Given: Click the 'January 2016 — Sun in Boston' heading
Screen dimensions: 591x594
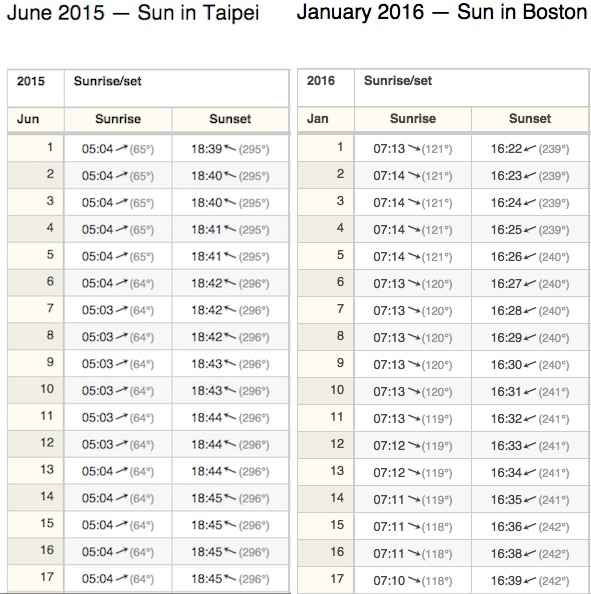Looking at the screenshot, I should pyautogui.click(x=442, y=12).
